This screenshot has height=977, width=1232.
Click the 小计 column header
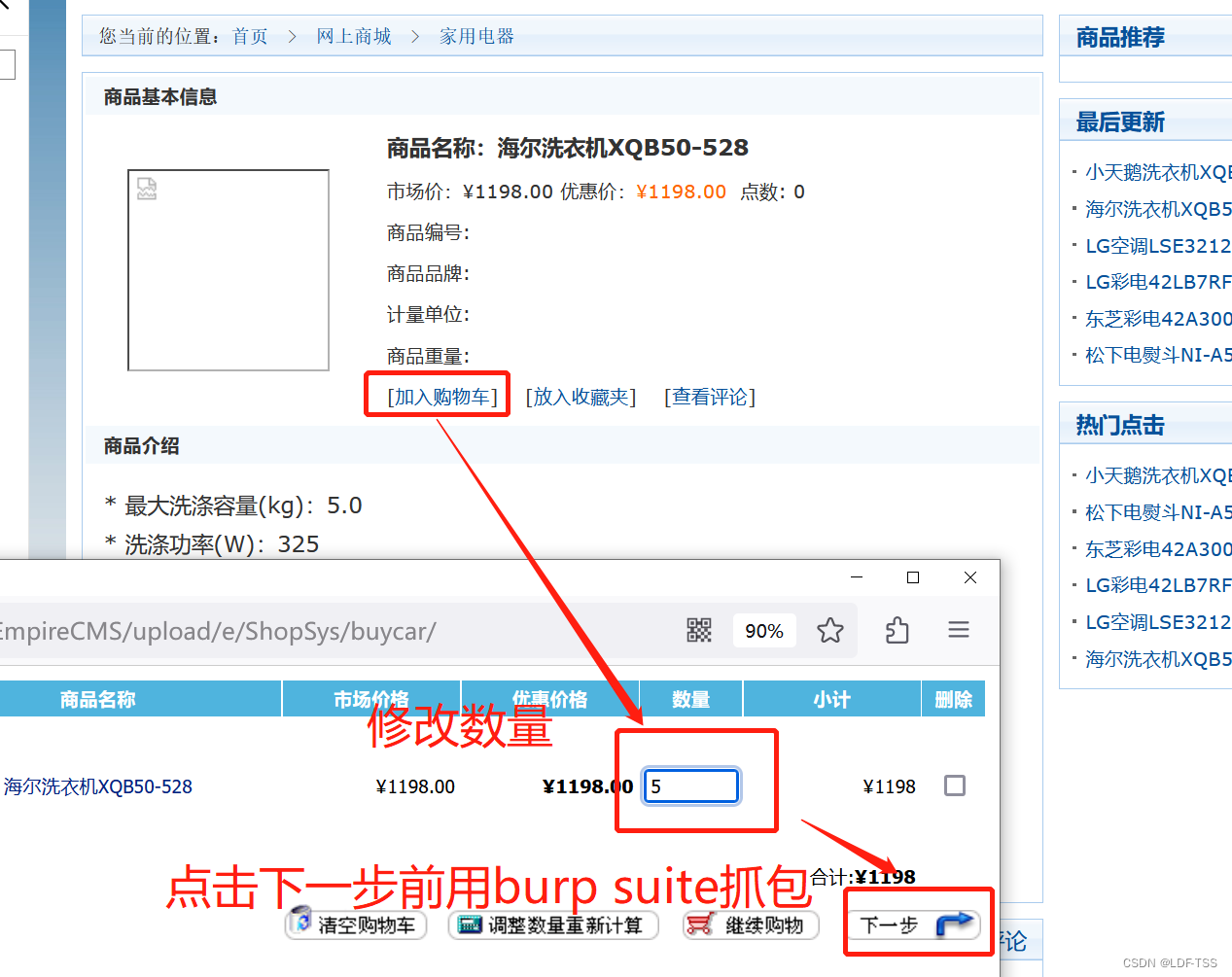pyautogui.click(x=832, y=699)
